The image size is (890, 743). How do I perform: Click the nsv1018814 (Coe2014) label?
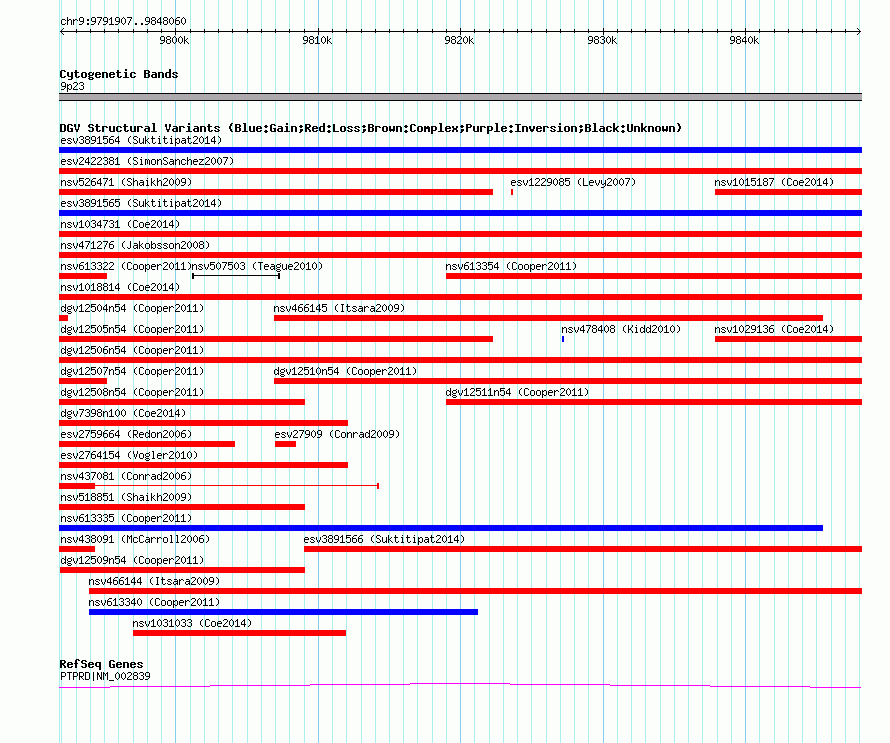pyautogui.click(x=120, y=287)
